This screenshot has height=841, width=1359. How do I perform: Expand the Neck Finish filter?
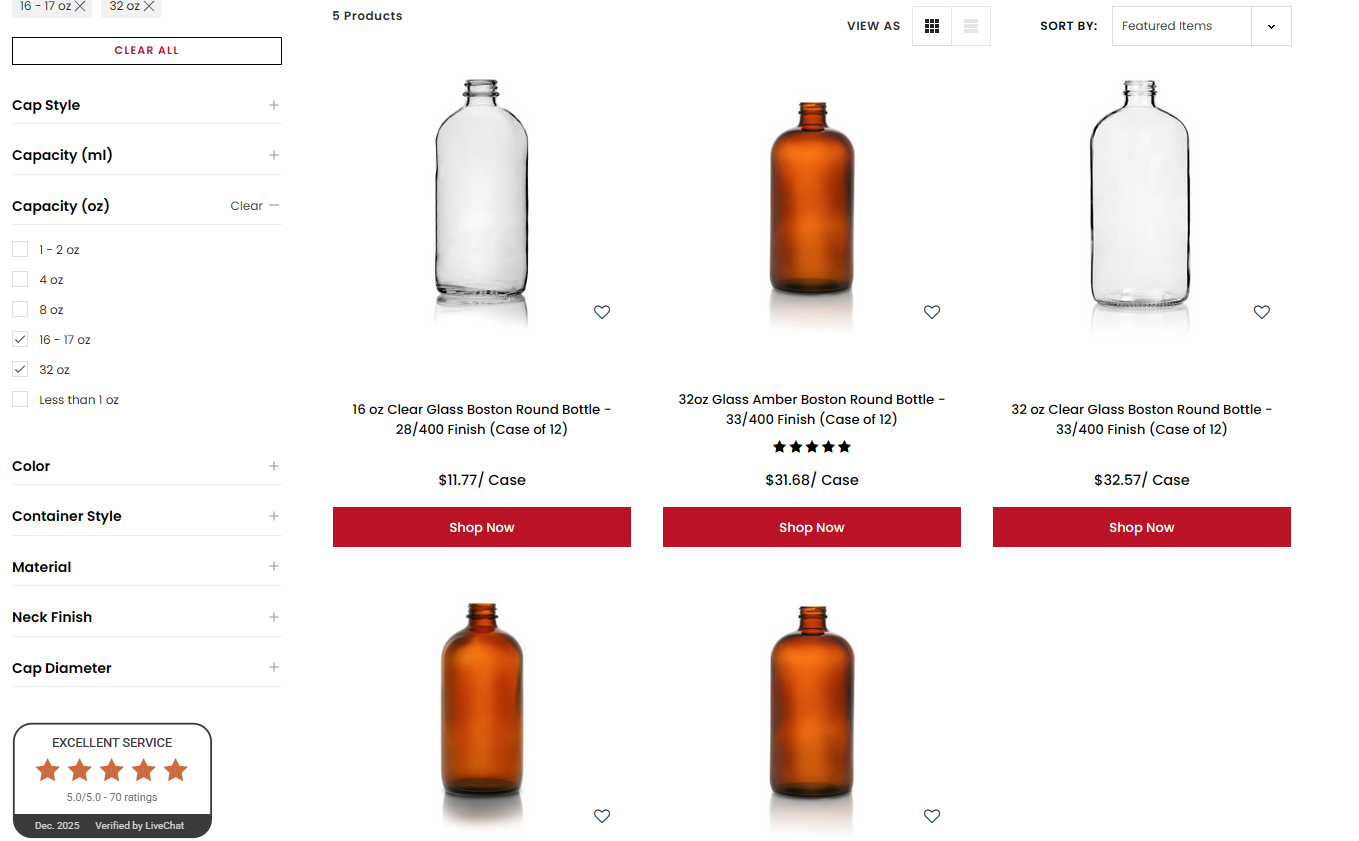(x=273, y=617)
